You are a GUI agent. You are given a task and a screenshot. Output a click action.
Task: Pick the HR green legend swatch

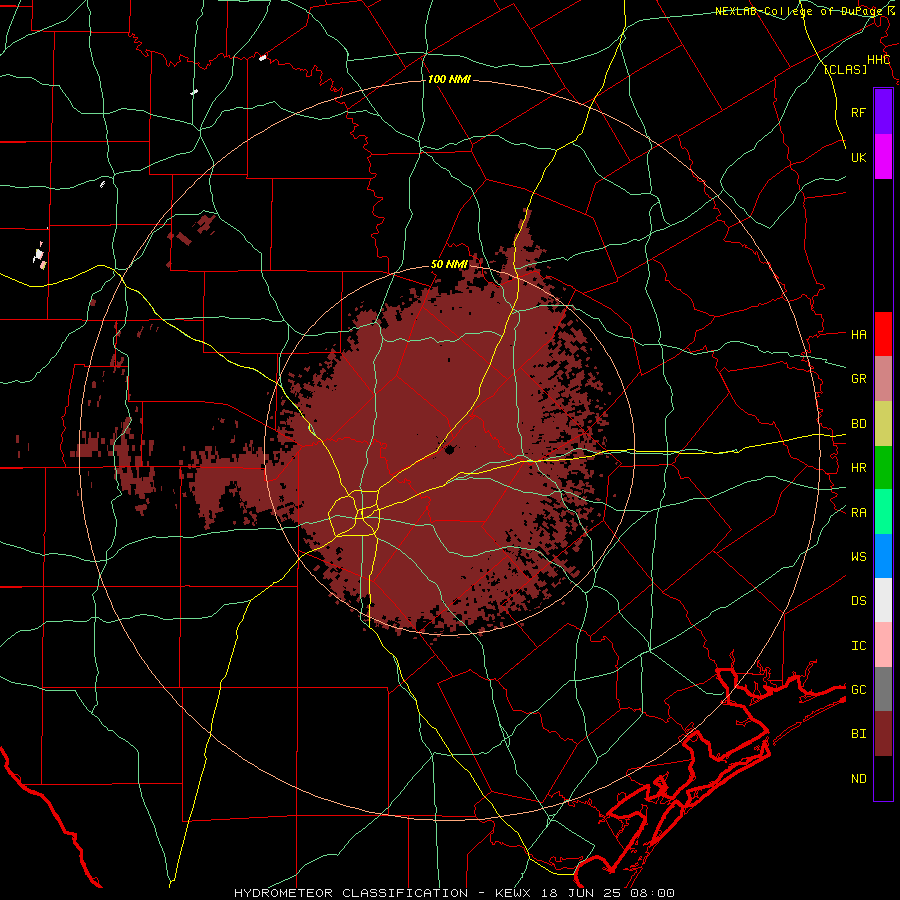[883, 467]
